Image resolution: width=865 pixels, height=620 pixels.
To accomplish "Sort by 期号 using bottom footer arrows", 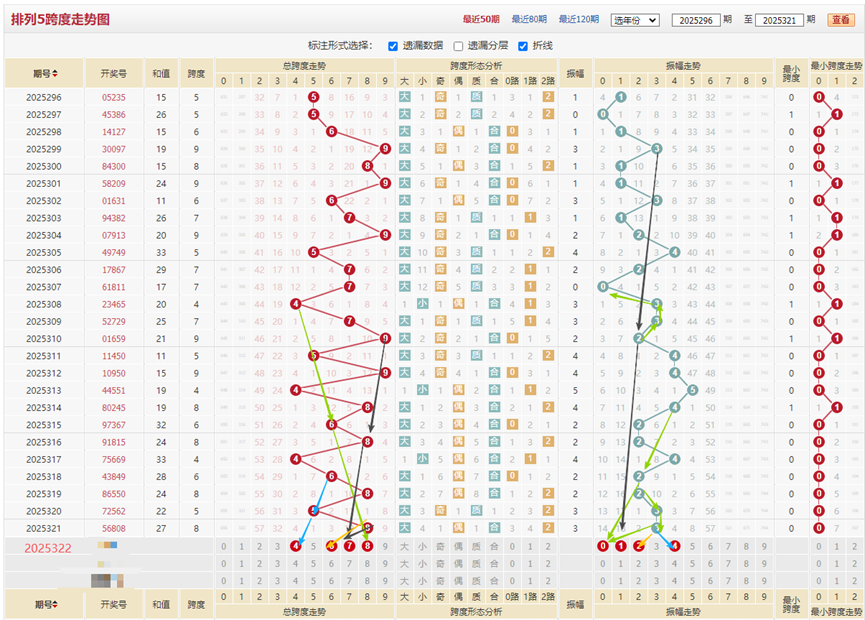I will tap(55, 605).
